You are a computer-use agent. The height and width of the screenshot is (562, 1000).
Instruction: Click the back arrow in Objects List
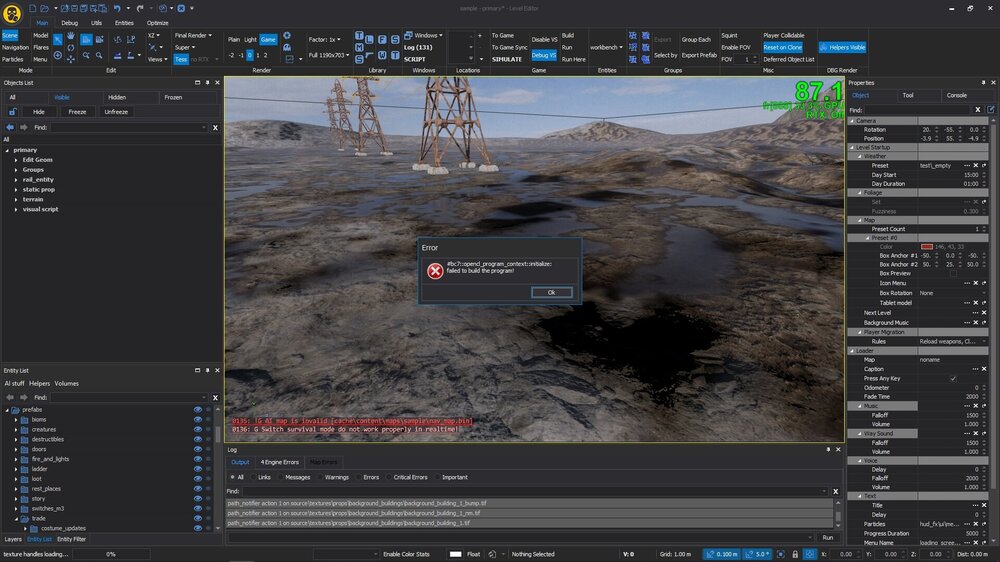coord(10,128)
